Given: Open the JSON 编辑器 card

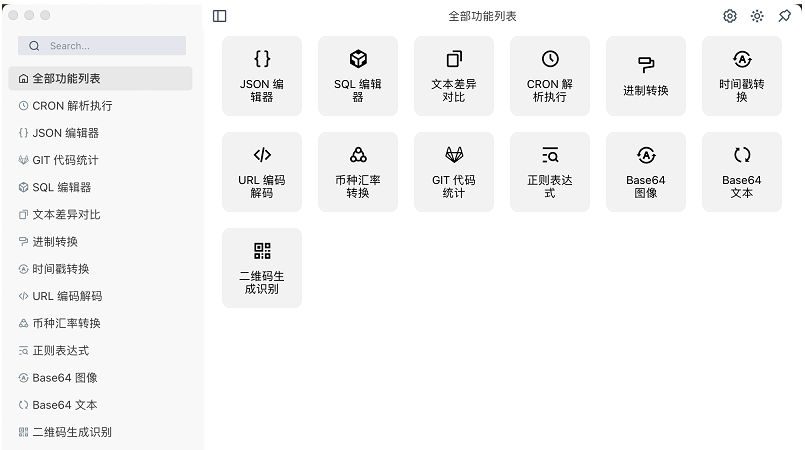Looking at the screenshot, I should [x=262, y=76].
